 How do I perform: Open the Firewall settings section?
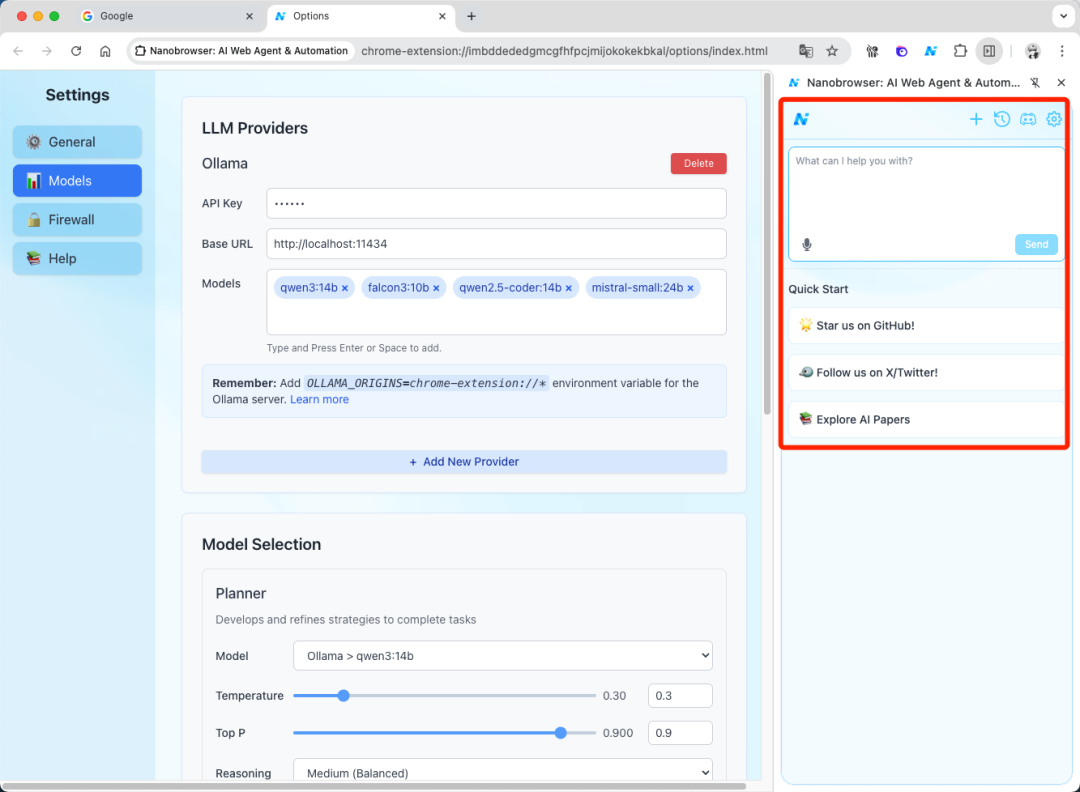point(77,220)
